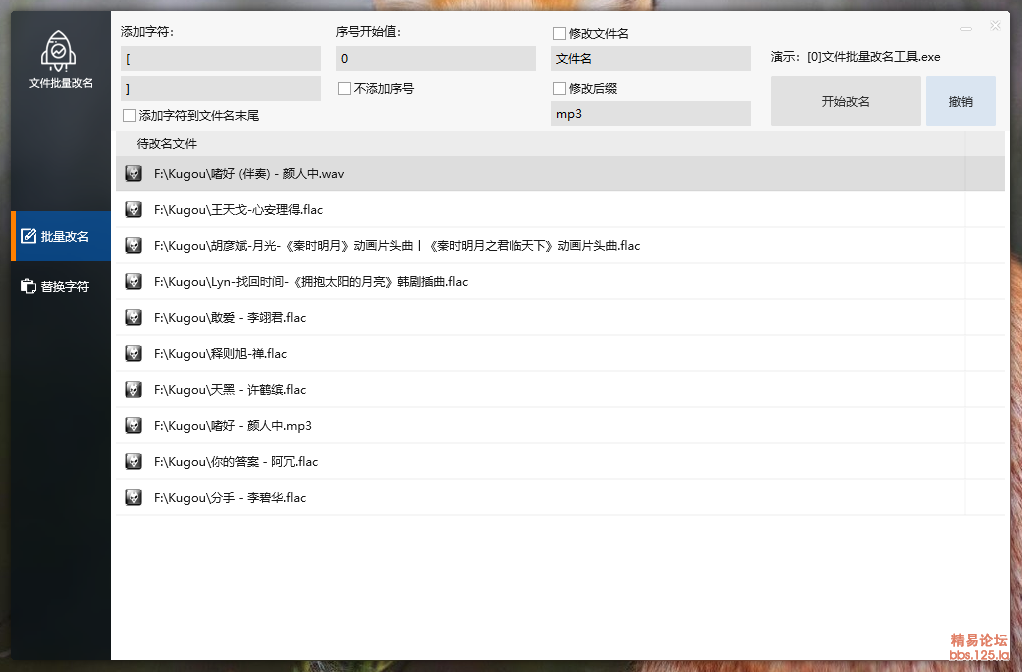1022x672 pixels.
Task: Check the 修改文件名 option
Action: pyautogui.click(x=559, y=33)
